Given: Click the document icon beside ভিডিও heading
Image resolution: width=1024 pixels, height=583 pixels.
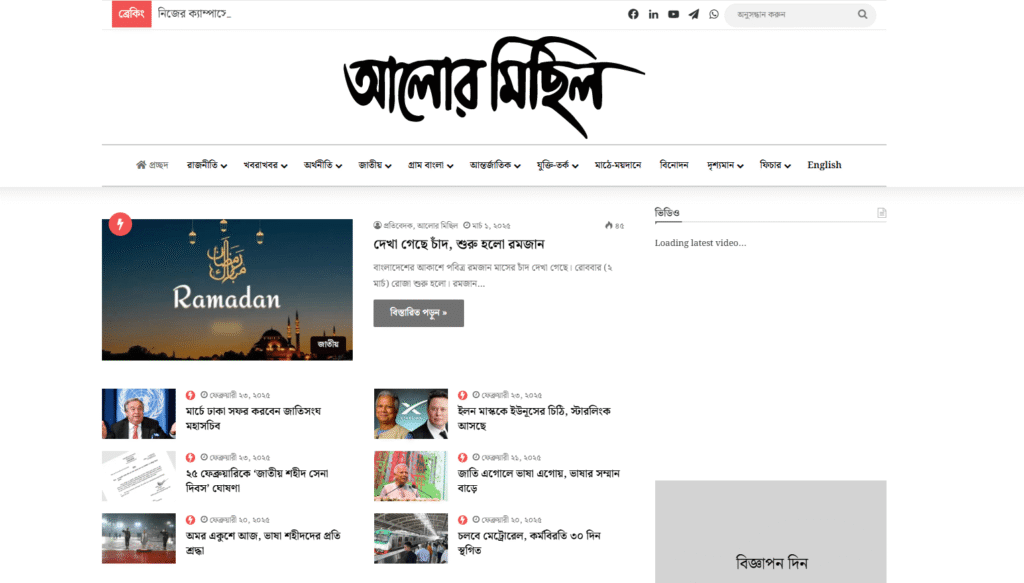Looking at the screenshot, I should point(881,213).
